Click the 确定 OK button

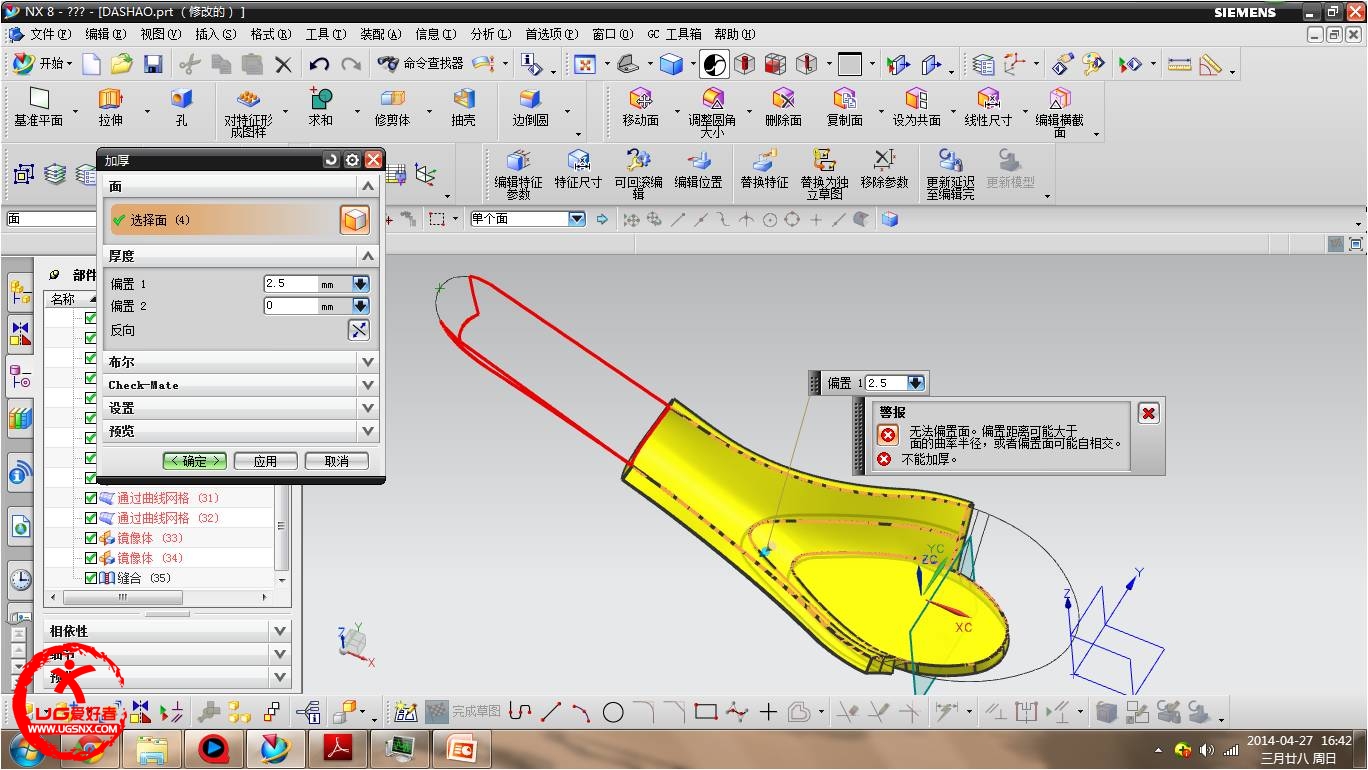pos(195,461)
